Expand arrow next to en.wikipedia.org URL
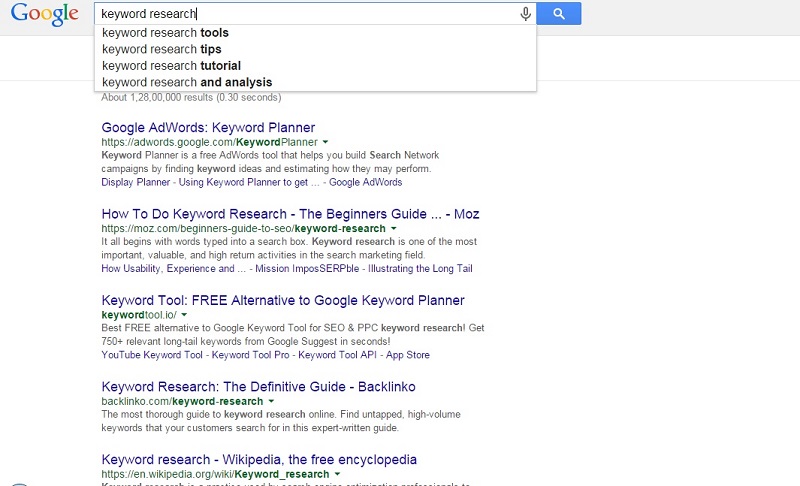The width and height of the screenshot is (800, 486). (x=337, y=474)
